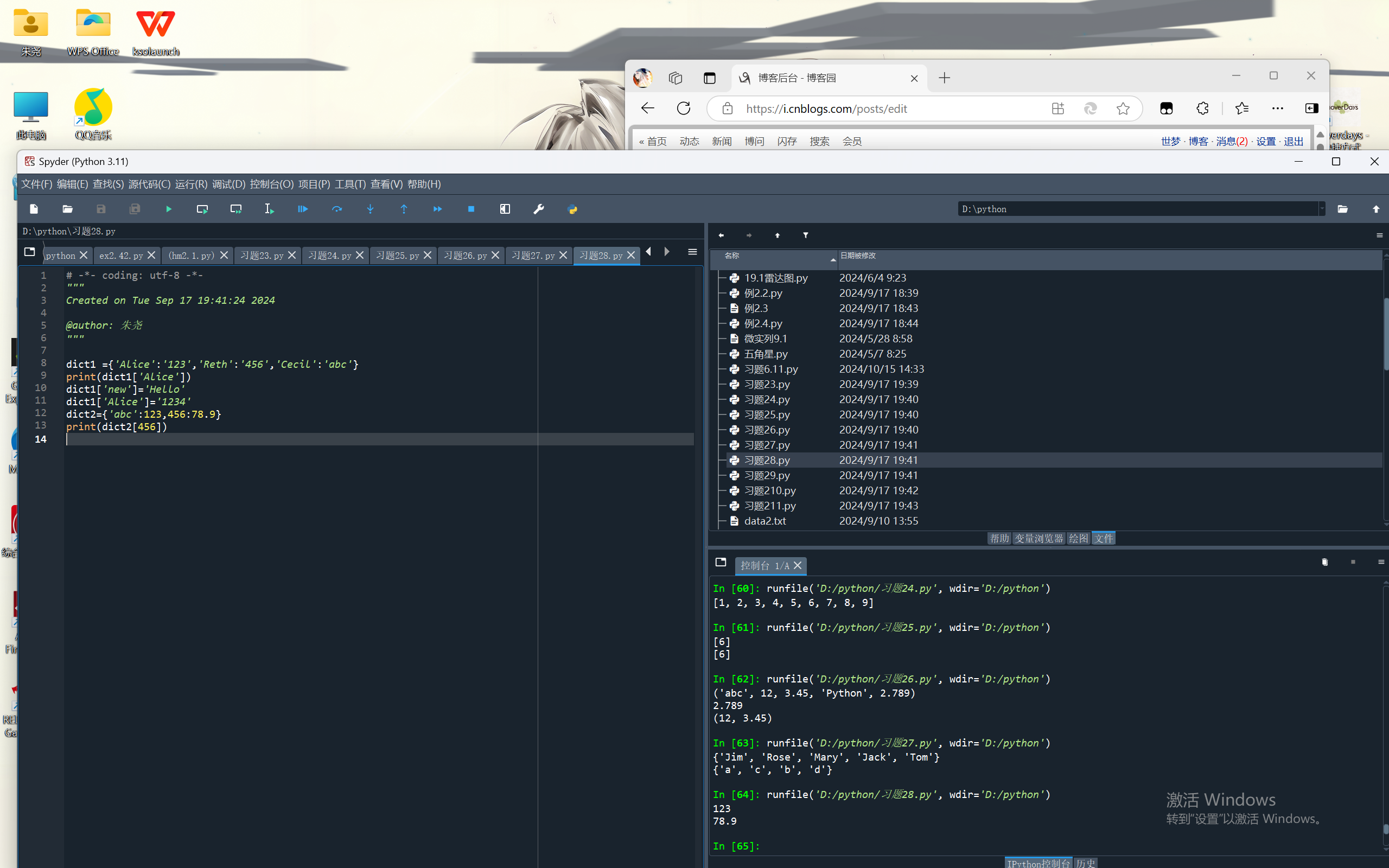Open the working directory dropdown arrow
The image size is (1389, 868).
point(1322,209)
